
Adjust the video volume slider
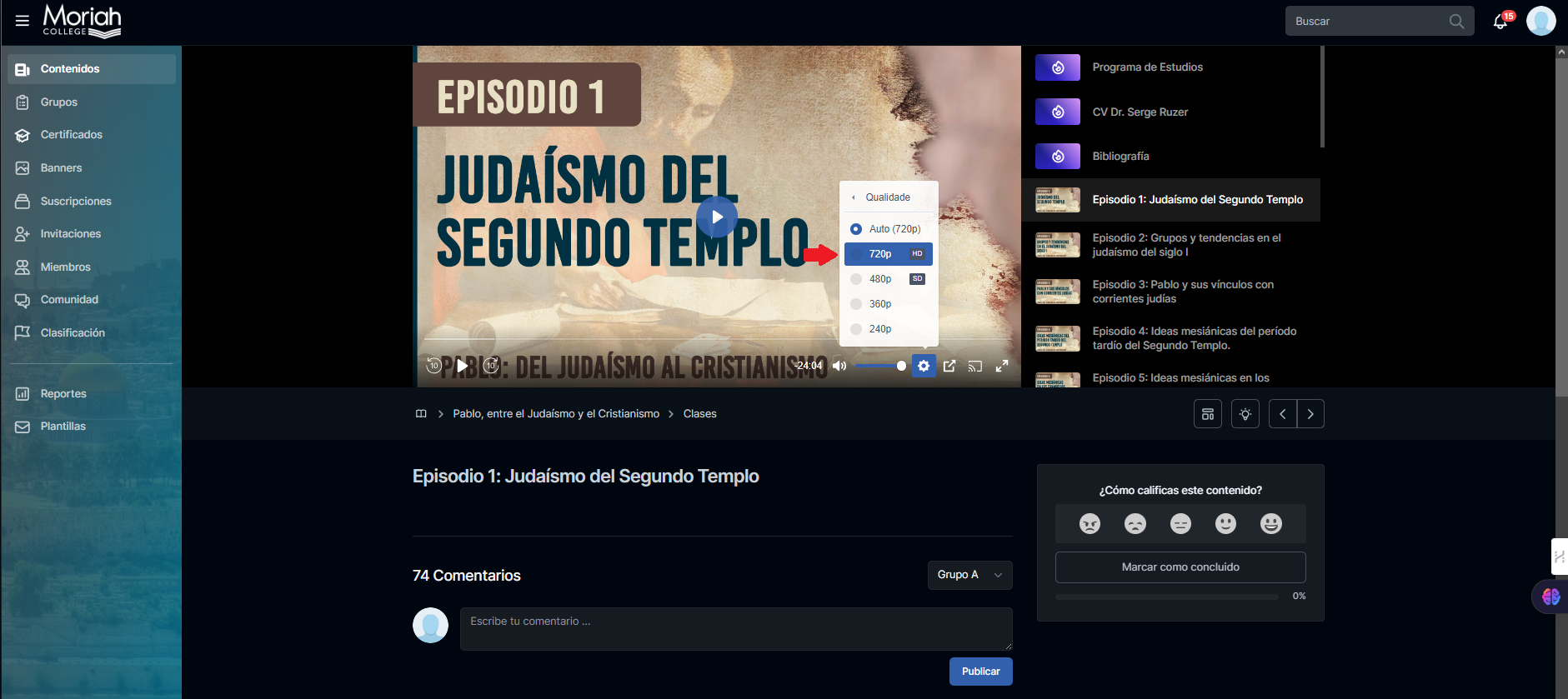pos(879,366)
